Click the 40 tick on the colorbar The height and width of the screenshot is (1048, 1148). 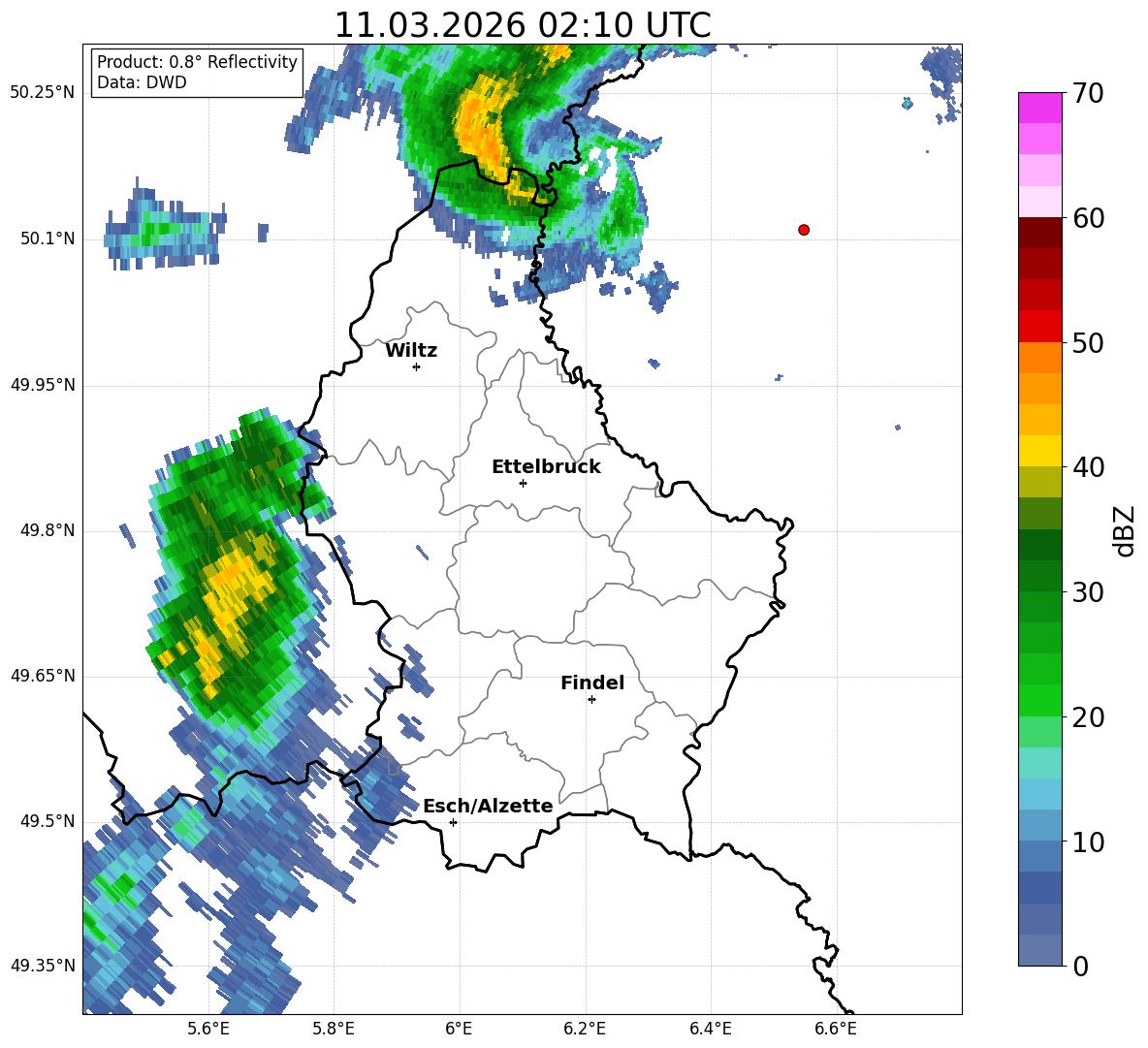(1088, 467)
